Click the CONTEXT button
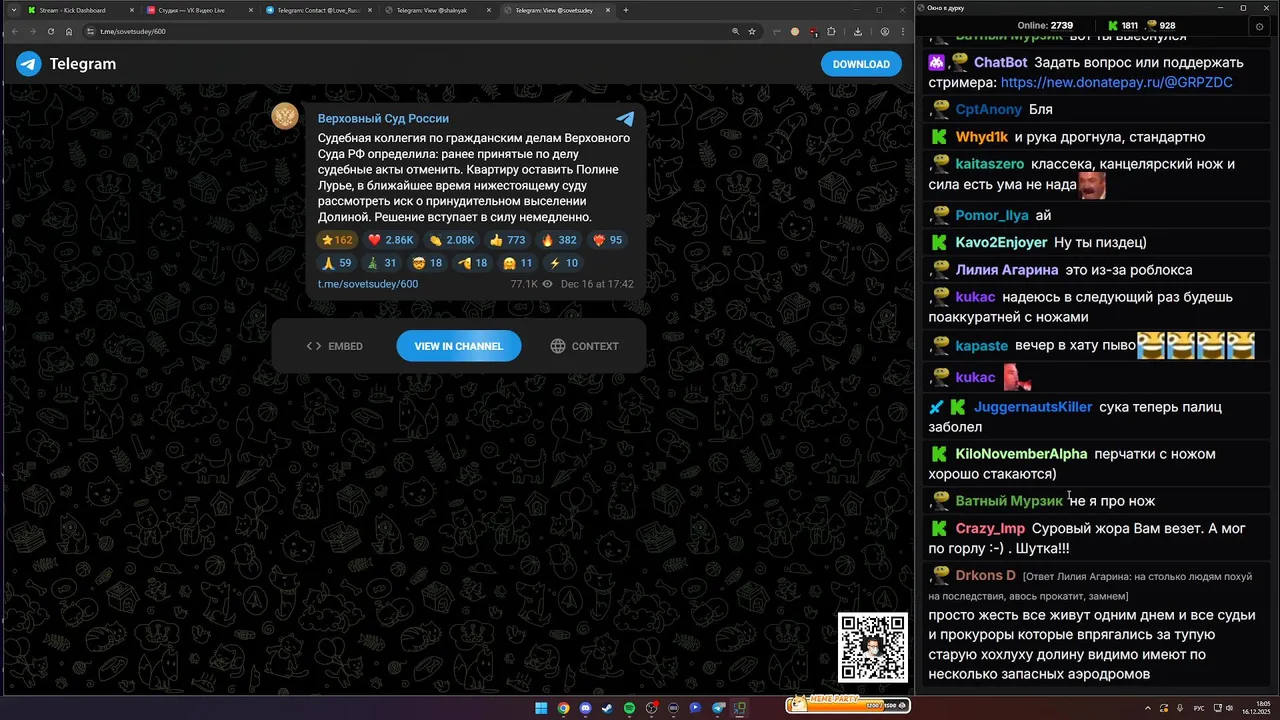Screen dimensions: 1280x720 click(585, 346)
